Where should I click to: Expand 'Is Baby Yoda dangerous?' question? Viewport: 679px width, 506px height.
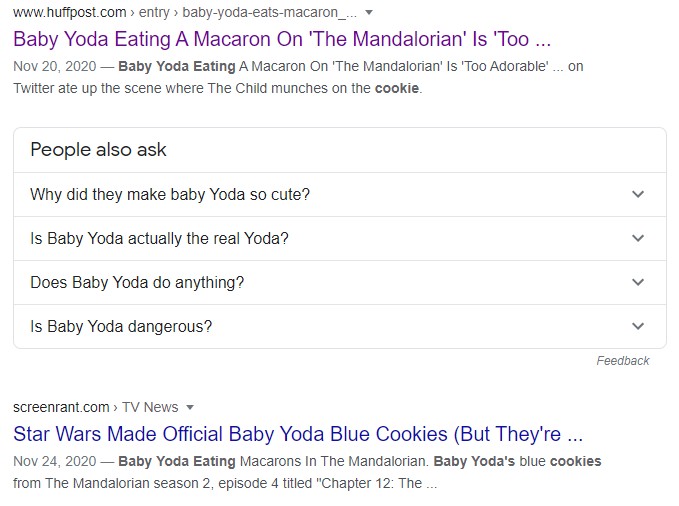[x=121, y=326]
